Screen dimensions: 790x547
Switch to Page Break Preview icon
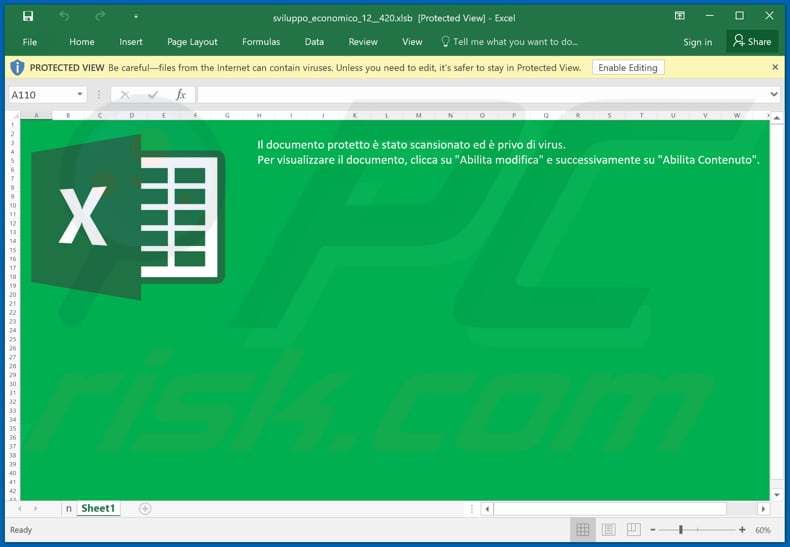coord(634,529)
